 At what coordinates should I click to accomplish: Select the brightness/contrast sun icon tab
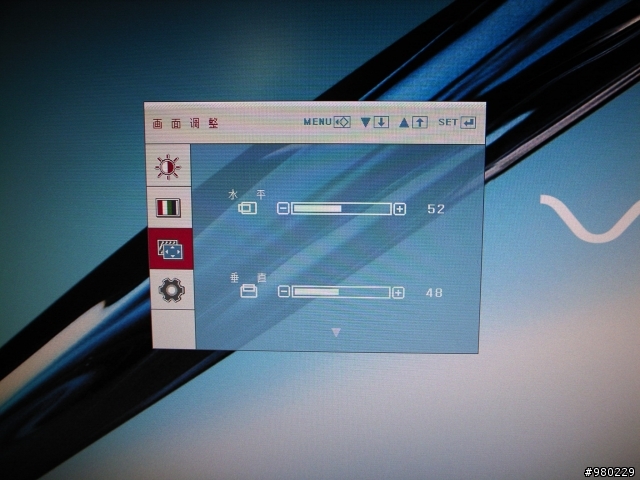click(168, 167)
